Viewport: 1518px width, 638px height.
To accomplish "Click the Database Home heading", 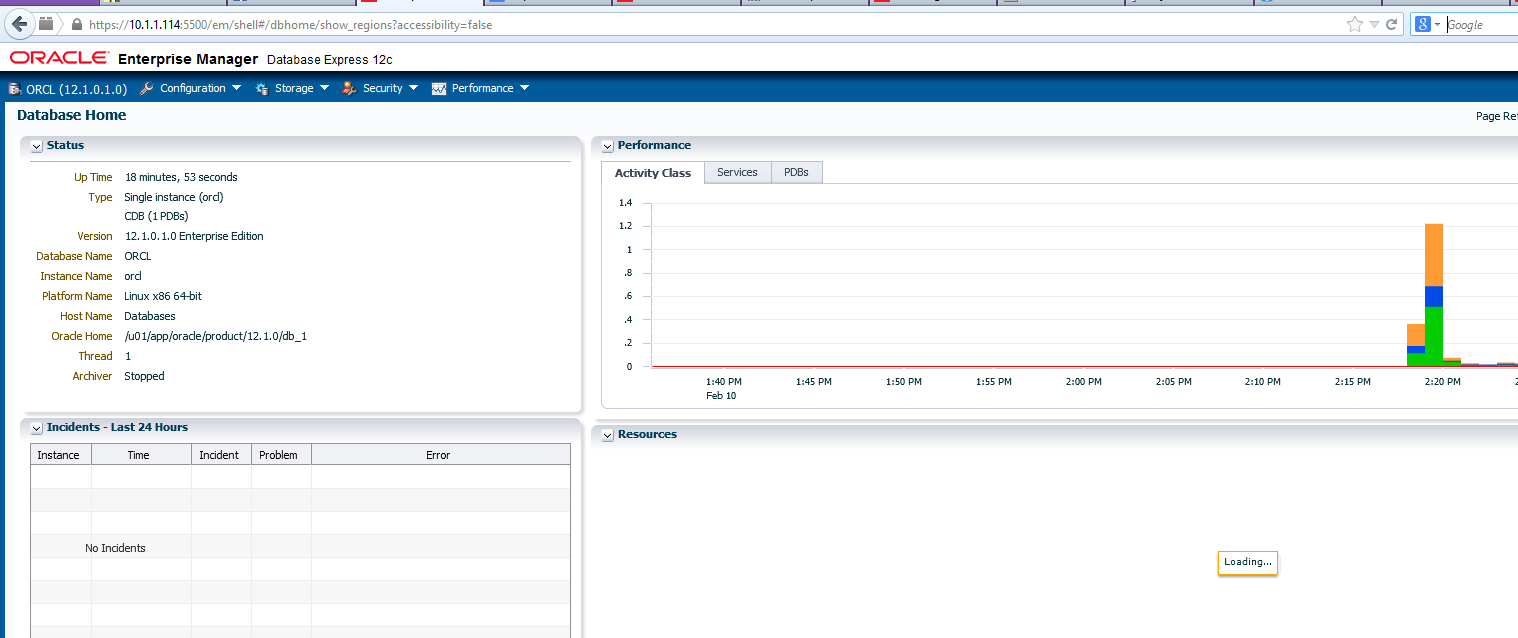I will 72,115.
